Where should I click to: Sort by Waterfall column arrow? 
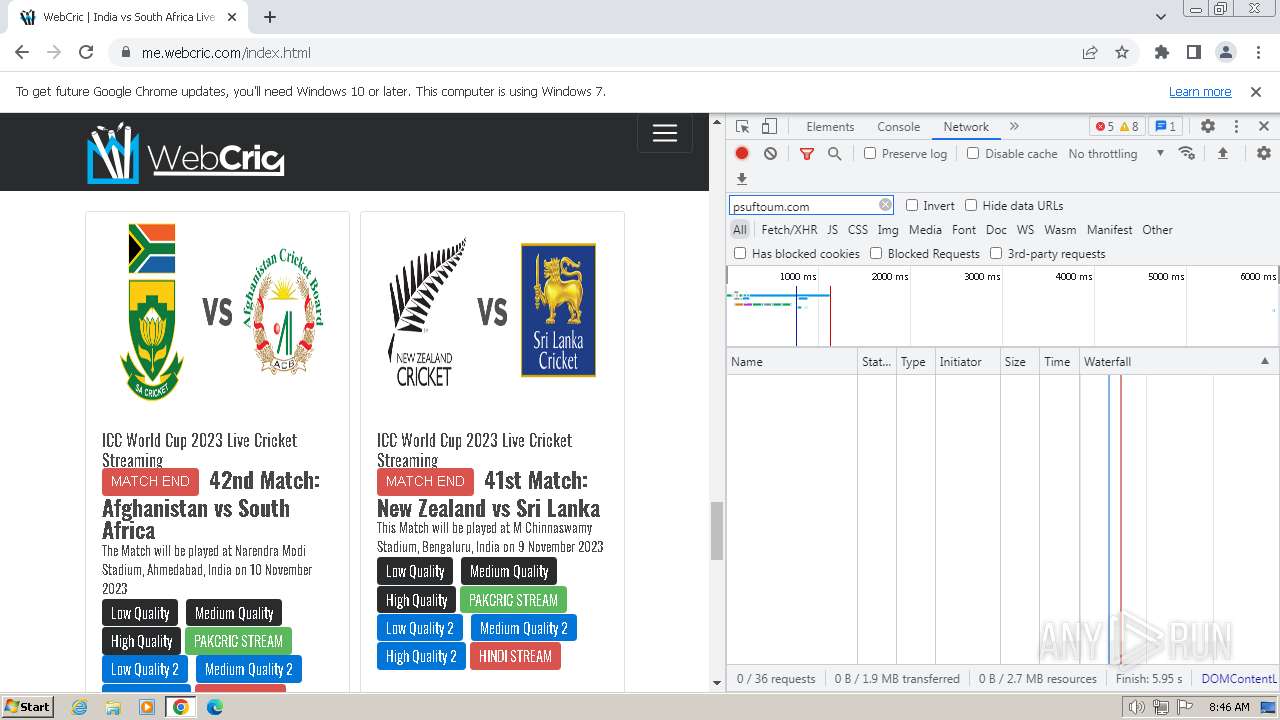1264,361
